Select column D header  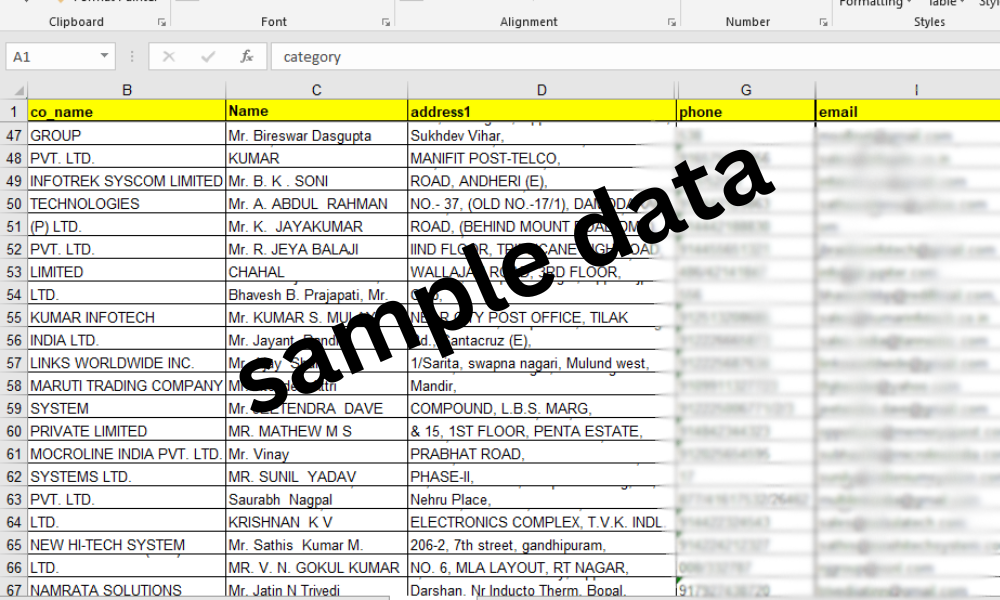[x=541, y=91]
